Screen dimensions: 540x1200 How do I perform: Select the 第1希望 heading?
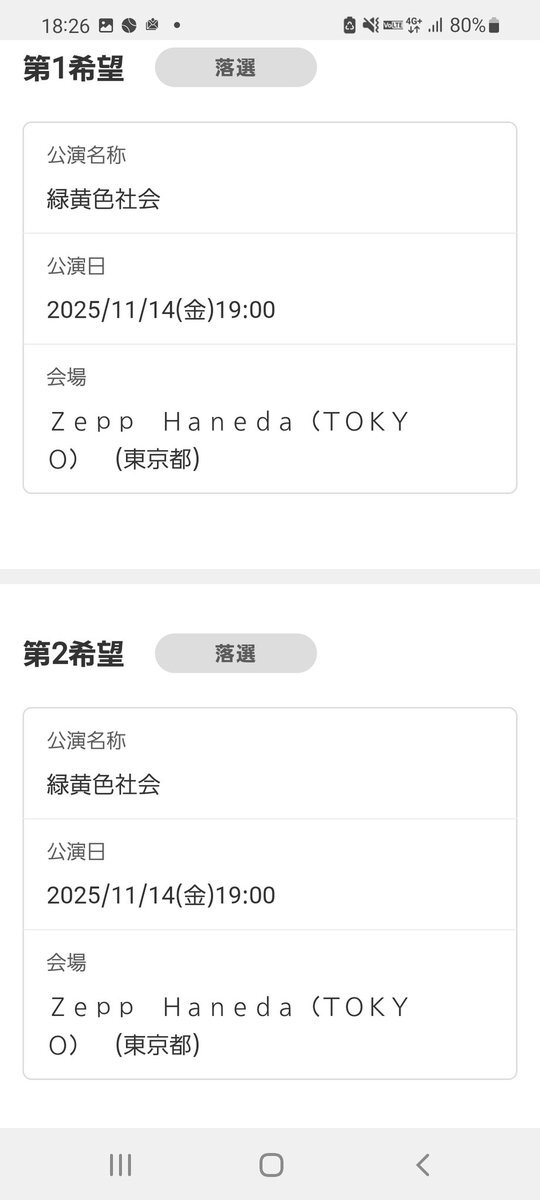pos(74,69)
